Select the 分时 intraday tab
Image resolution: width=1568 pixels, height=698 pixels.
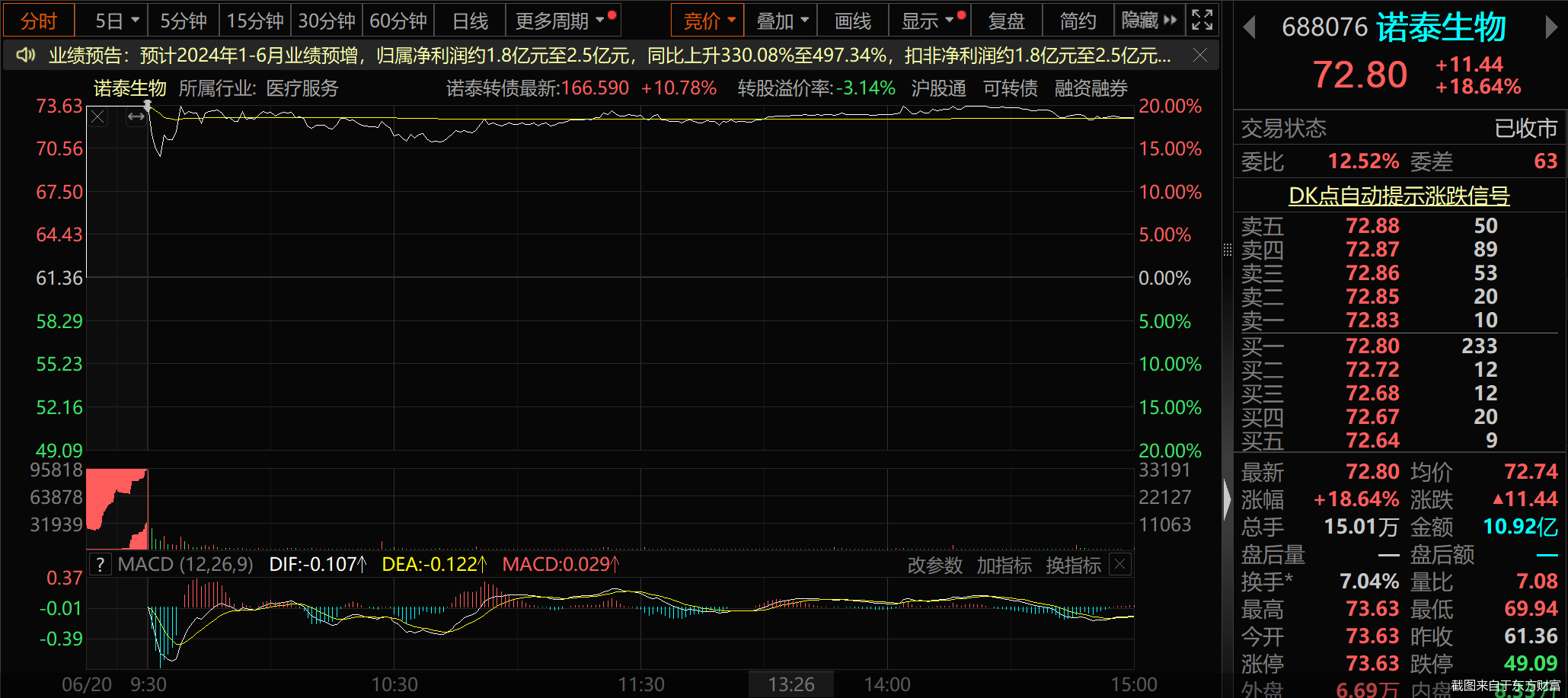pos(39,21)
